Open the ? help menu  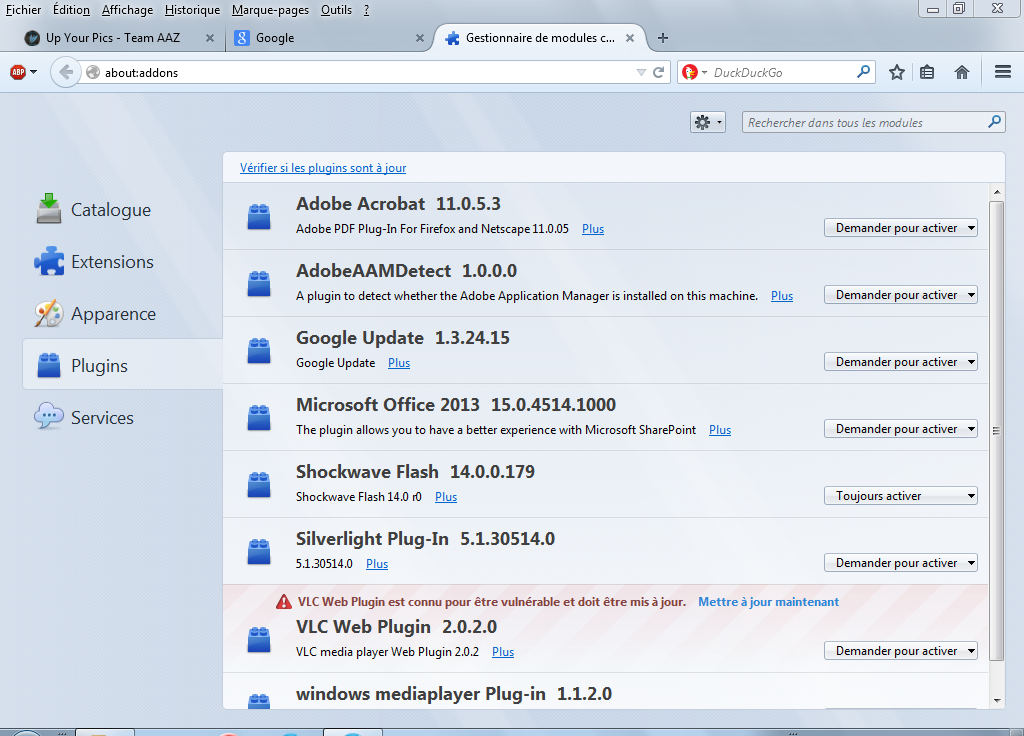(366, 10)
